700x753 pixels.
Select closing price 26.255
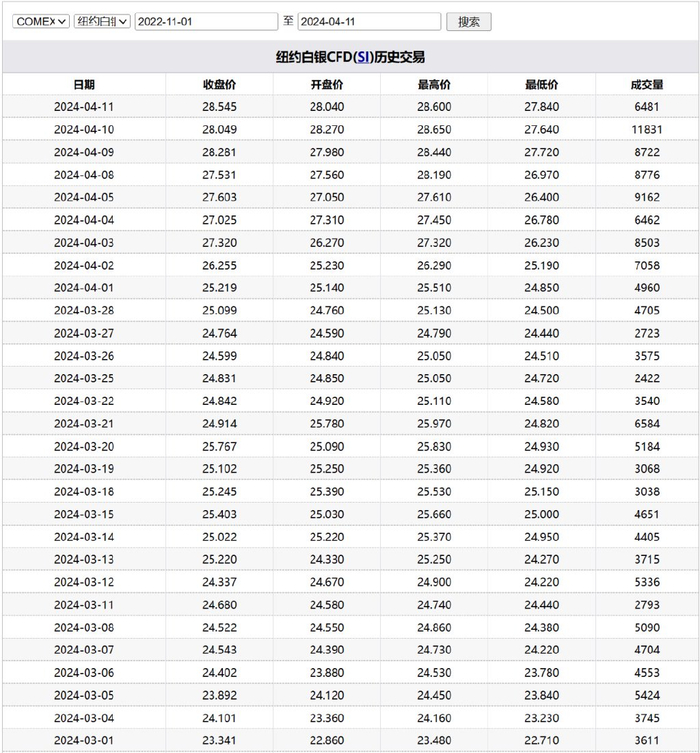coord(219,266)
